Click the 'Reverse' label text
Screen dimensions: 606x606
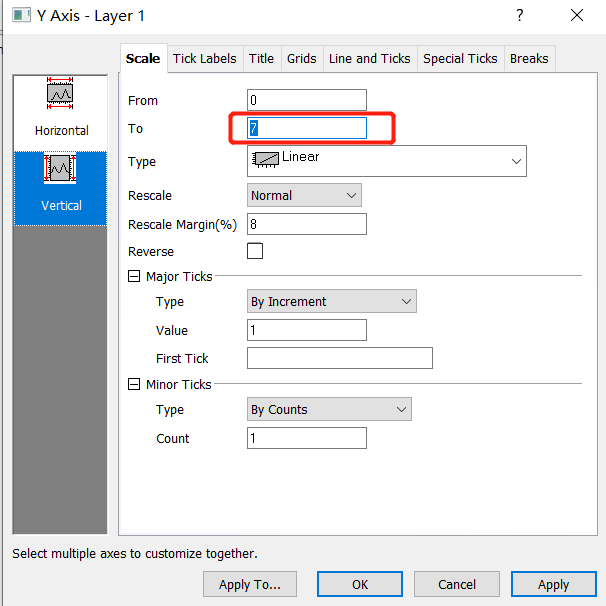click(151, 252)
